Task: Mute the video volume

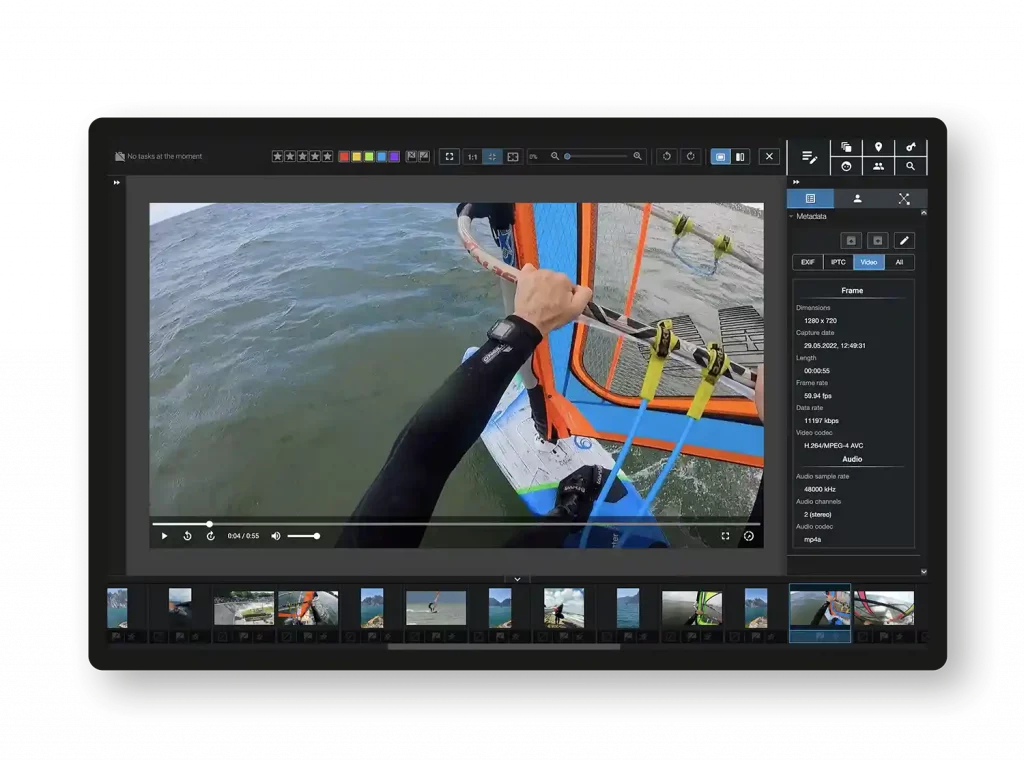Action: (276, 536)
